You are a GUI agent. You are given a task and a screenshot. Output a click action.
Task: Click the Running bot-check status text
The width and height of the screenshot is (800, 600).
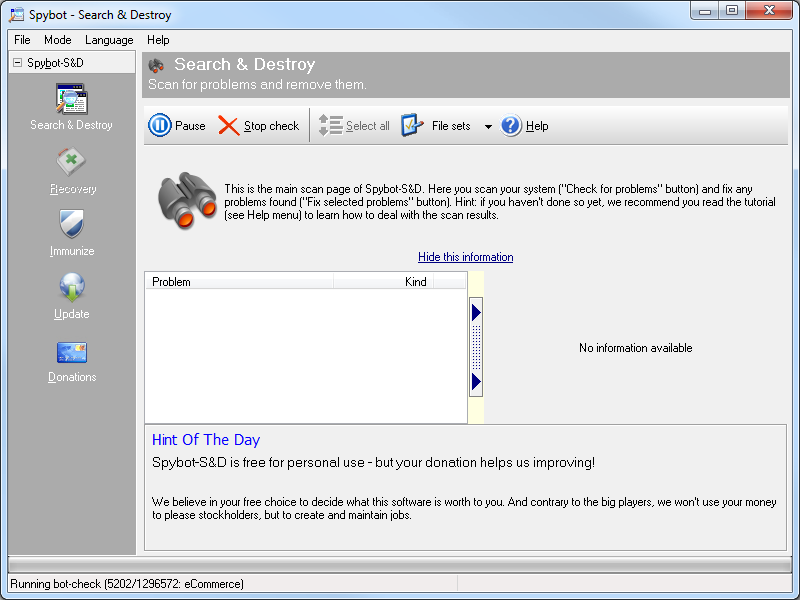pos(127,584)
